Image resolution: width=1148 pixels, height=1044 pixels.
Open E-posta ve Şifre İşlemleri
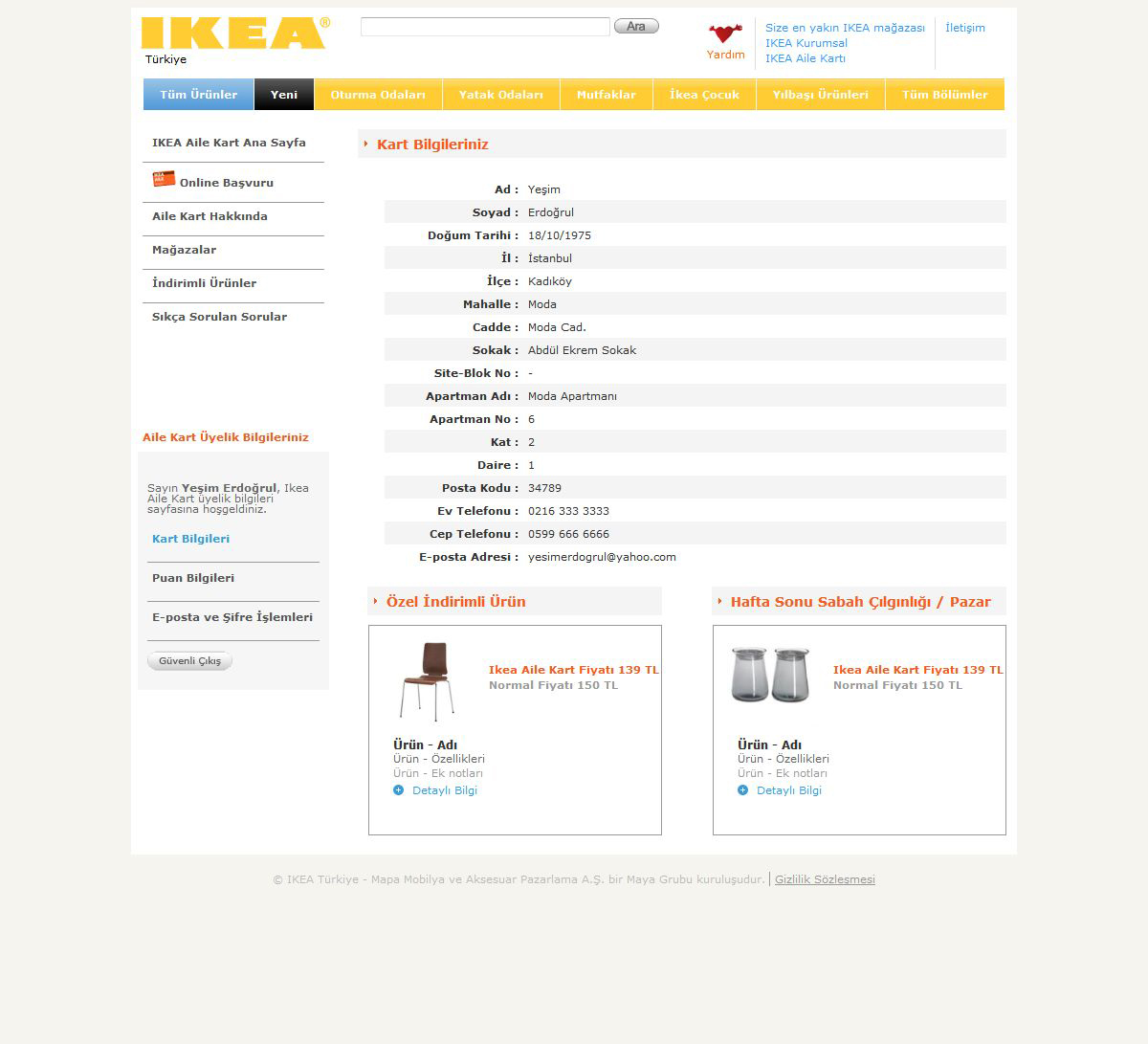(x=232, y=617)
